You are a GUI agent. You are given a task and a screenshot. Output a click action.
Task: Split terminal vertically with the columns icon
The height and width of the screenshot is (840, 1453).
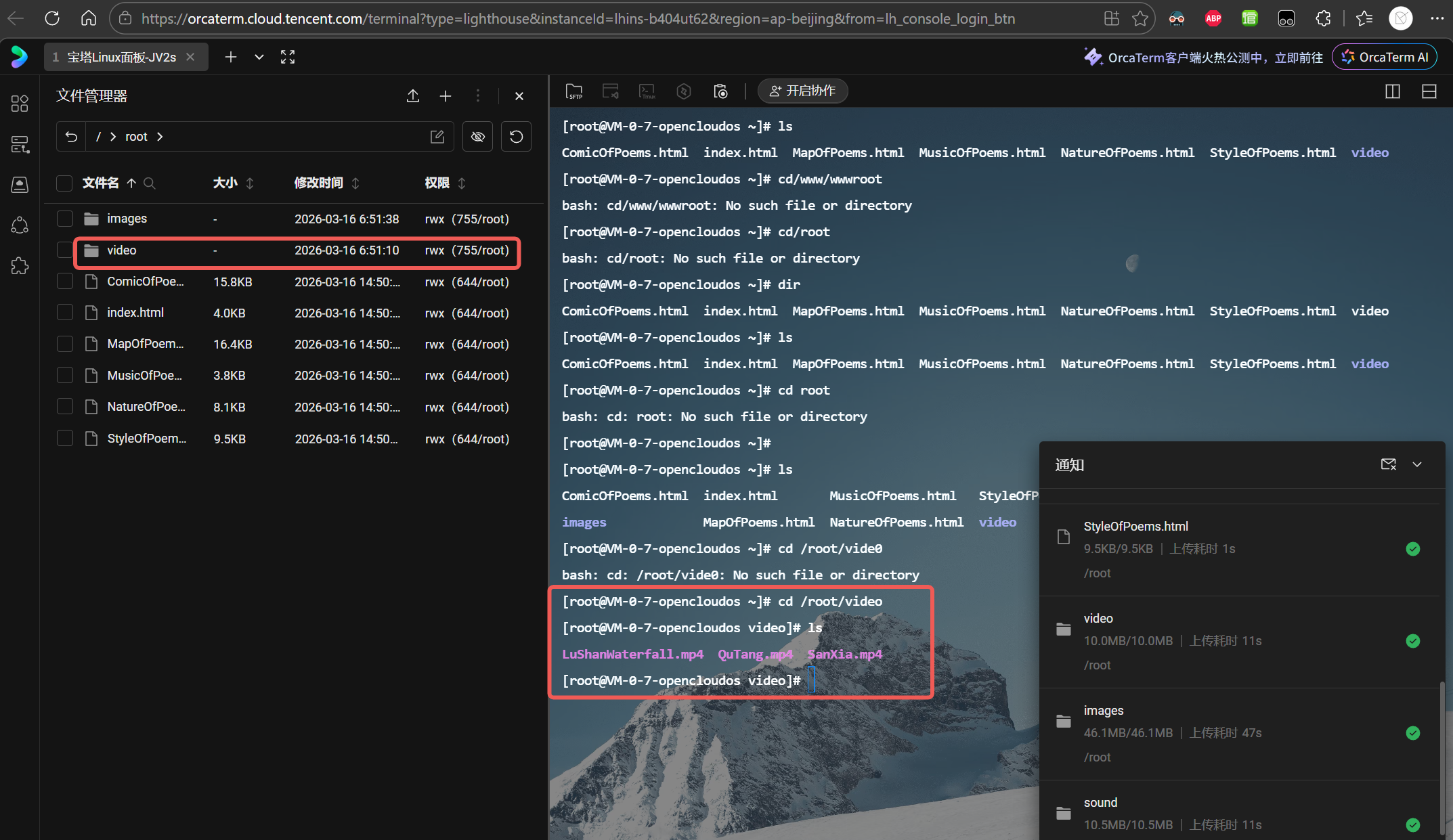point(1393,91)
